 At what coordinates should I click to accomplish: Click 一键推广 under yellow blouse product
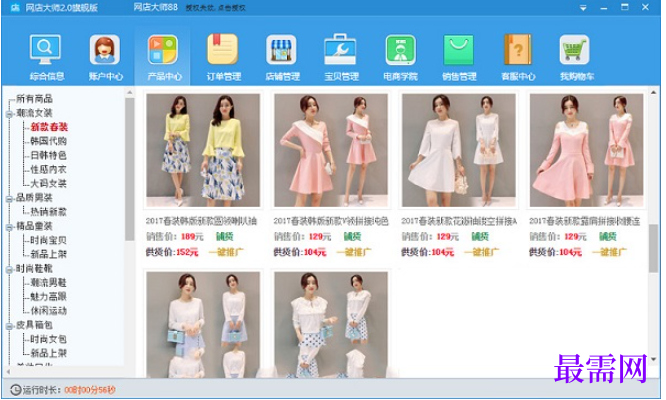[x=226, y=252]
